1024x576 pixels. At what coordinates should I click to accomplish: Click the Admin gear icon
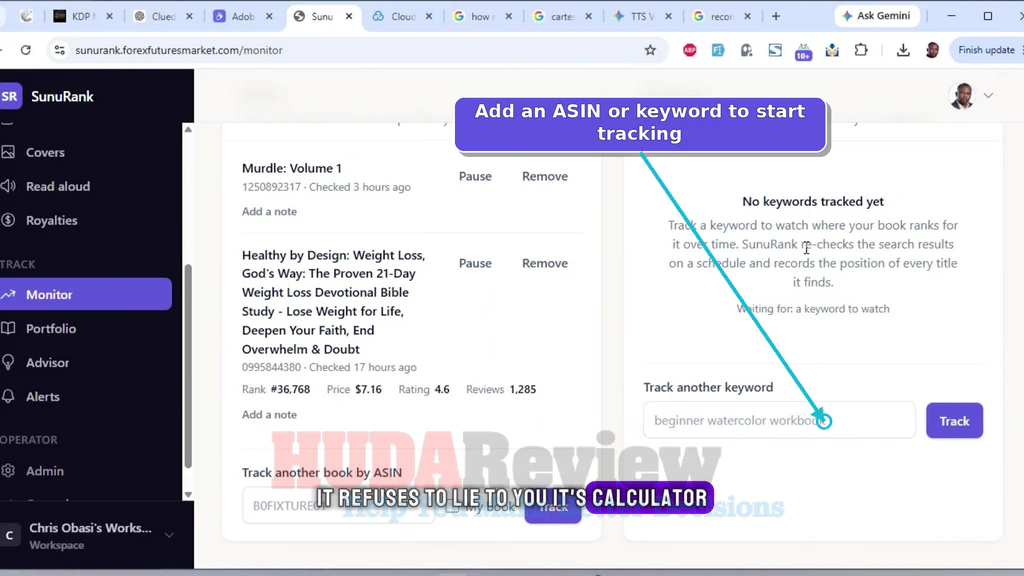[x=8, y=471]
